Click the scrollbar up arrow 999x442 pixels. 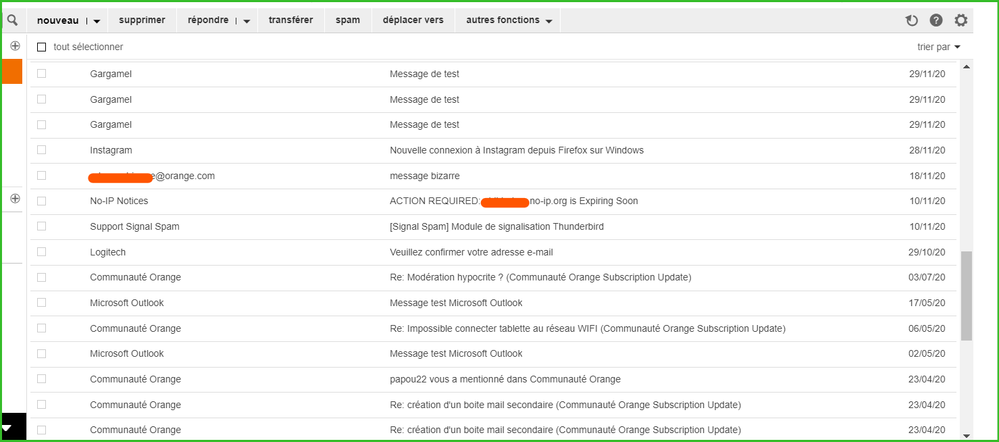click(x=966, y=68)
